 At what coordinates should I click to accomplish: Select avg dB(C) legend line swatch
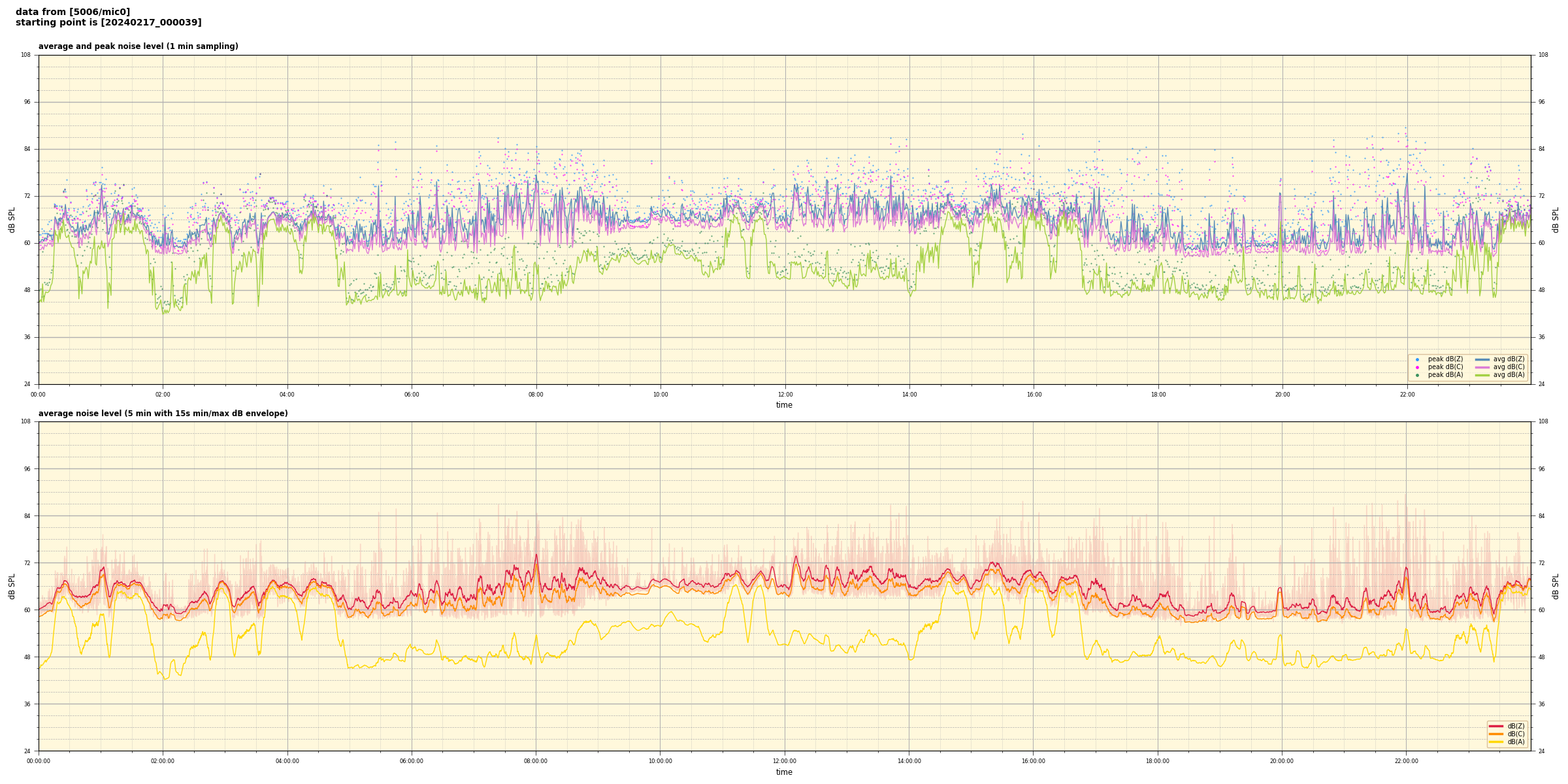point(1482,367)
